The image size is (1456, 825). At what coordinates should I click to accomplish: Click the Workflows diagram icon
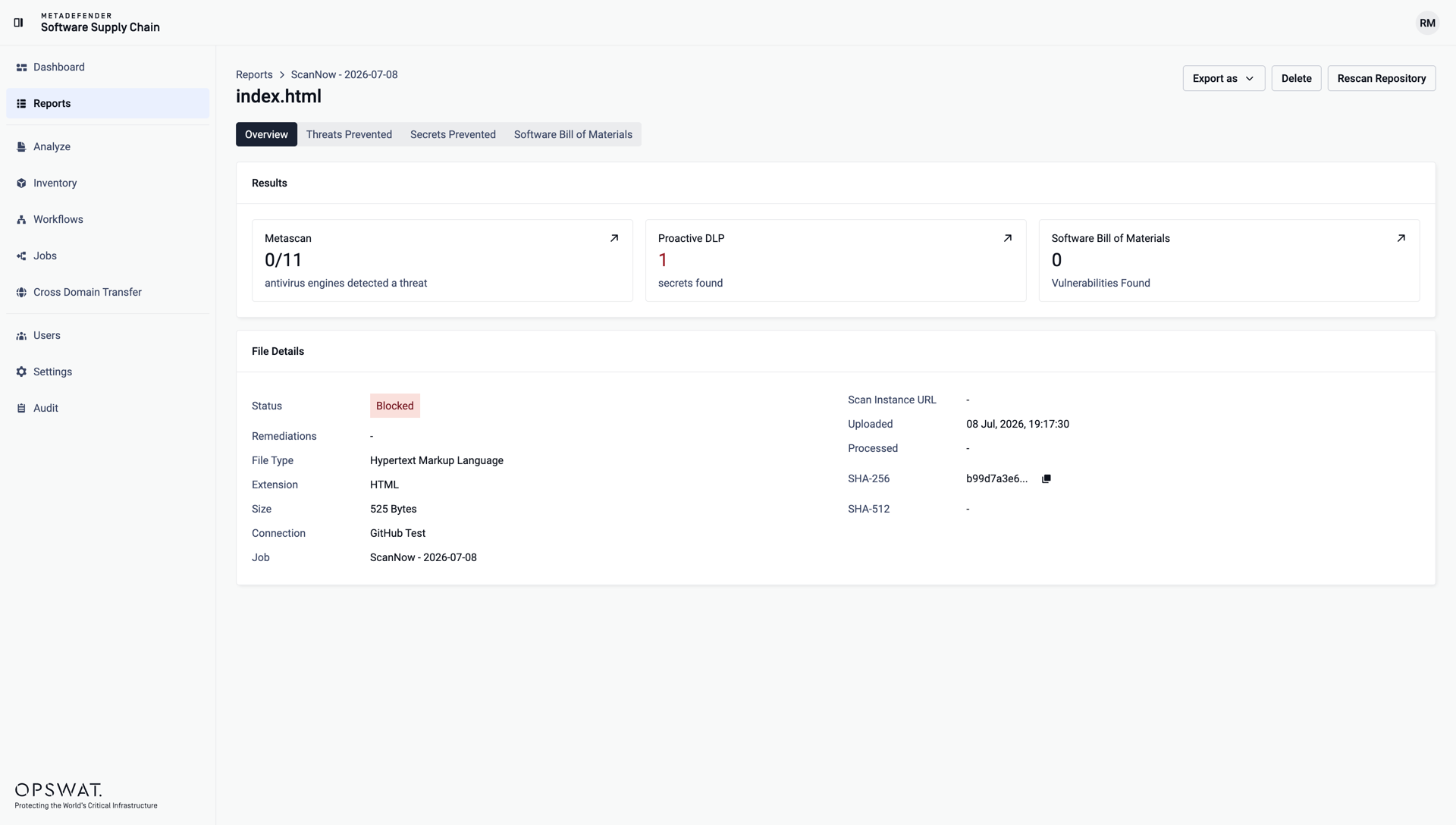[x=21, y=220]
